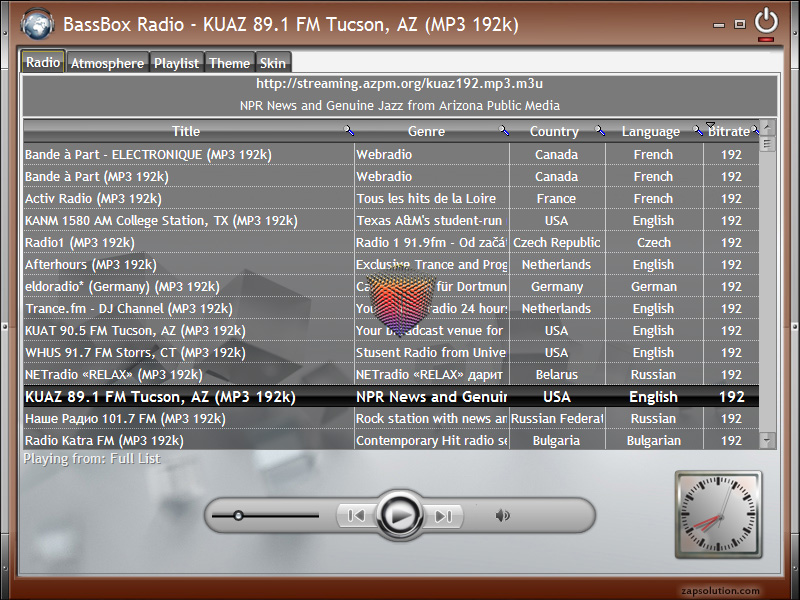Sort stations by the Language column header
Screen dimensions: 800x600
click(651, 131)
